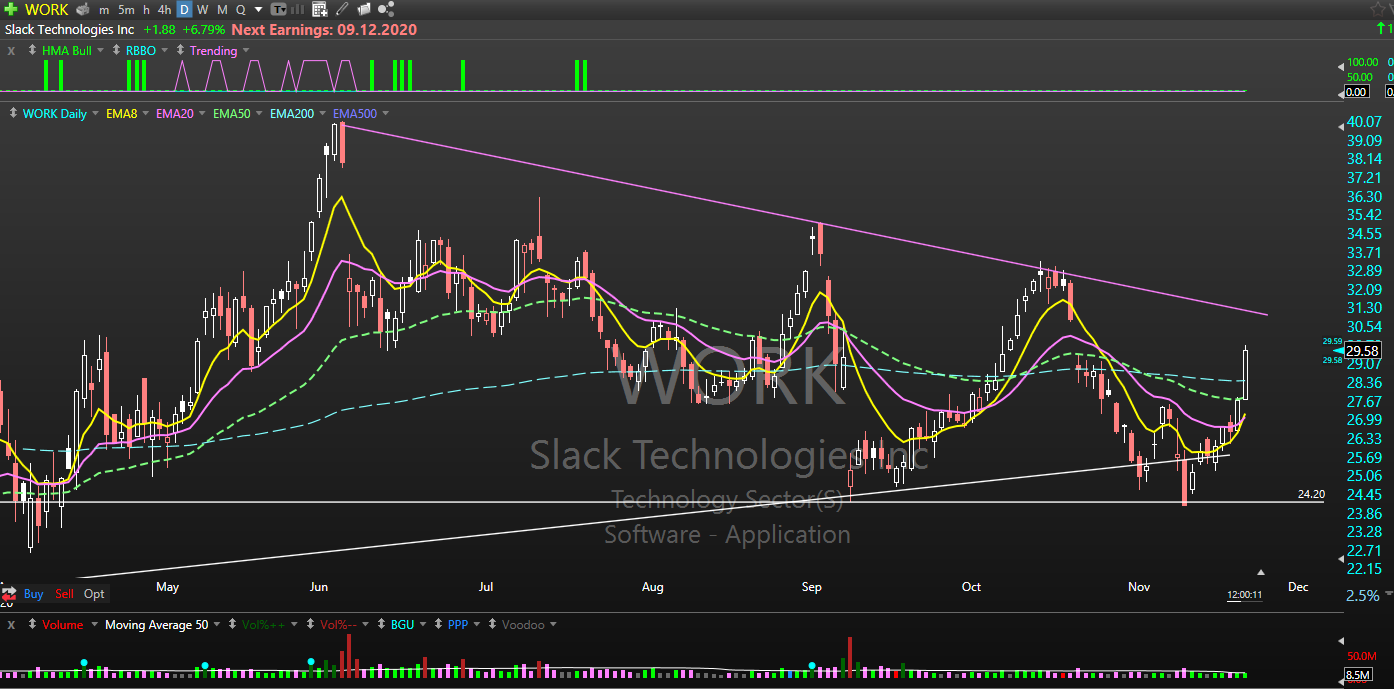Click the green plus add-symbol icon
1394x689 pixels.
[x=11, y=10]
